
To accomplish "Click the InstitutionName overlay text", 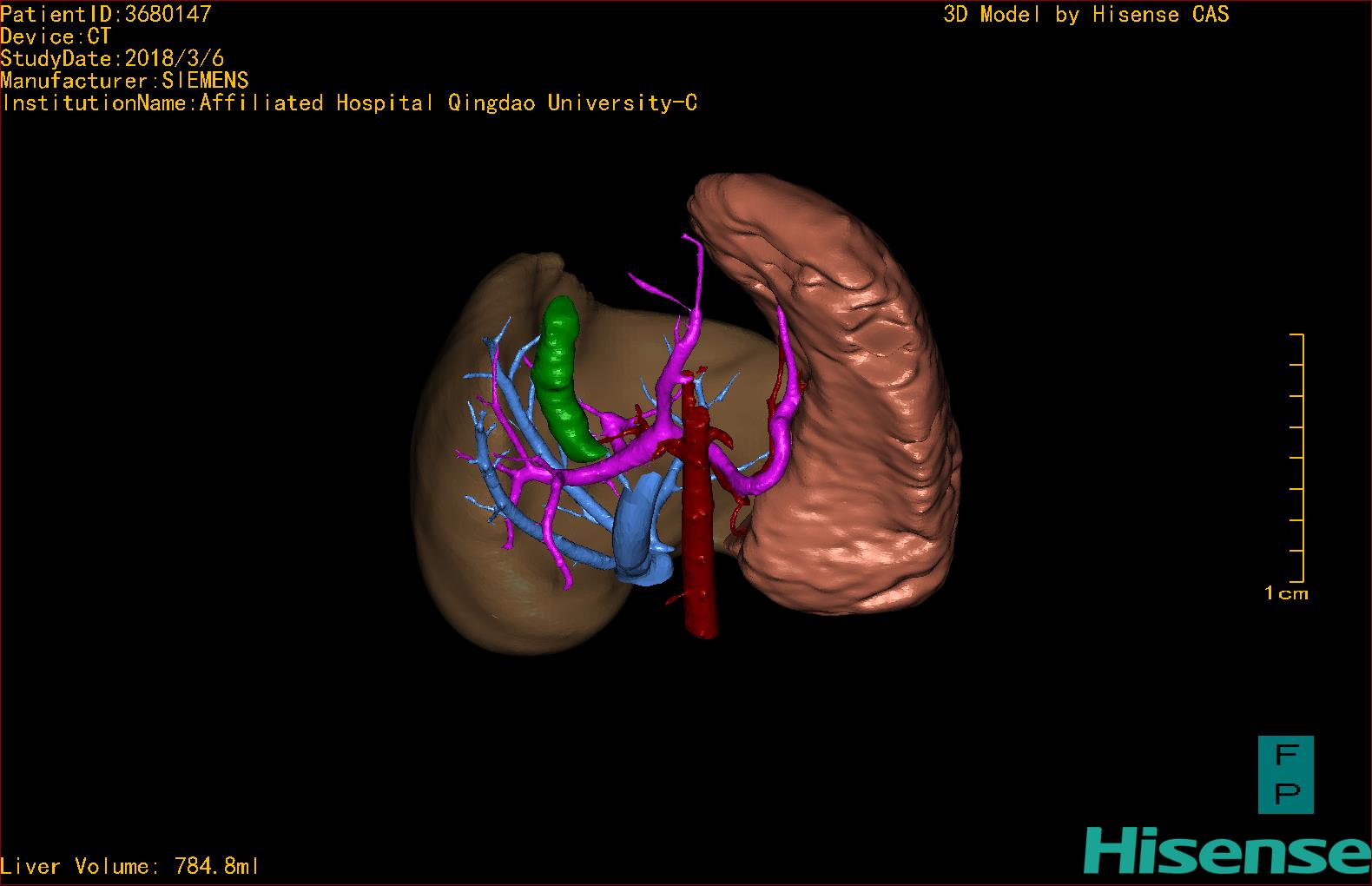I will [349, 103].
